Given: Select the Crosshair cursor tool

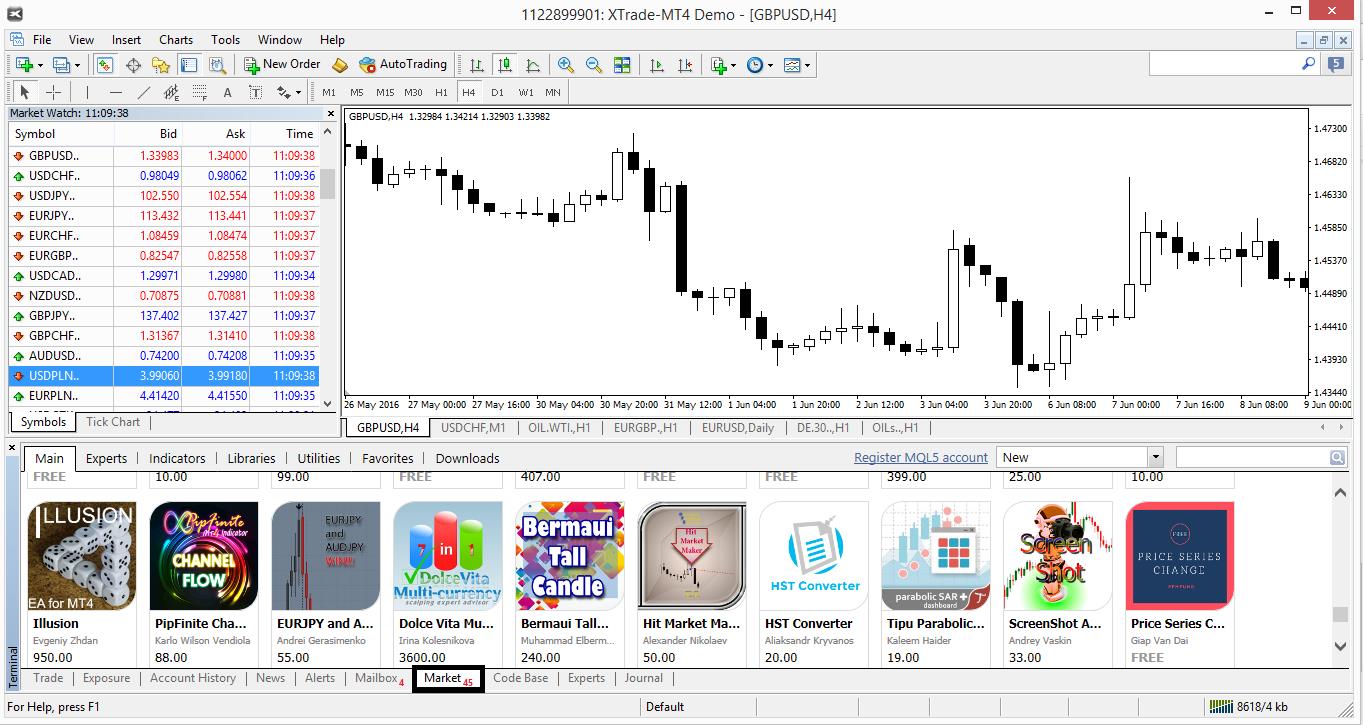Looking at the screenshot, I should [x=54, y=93].
